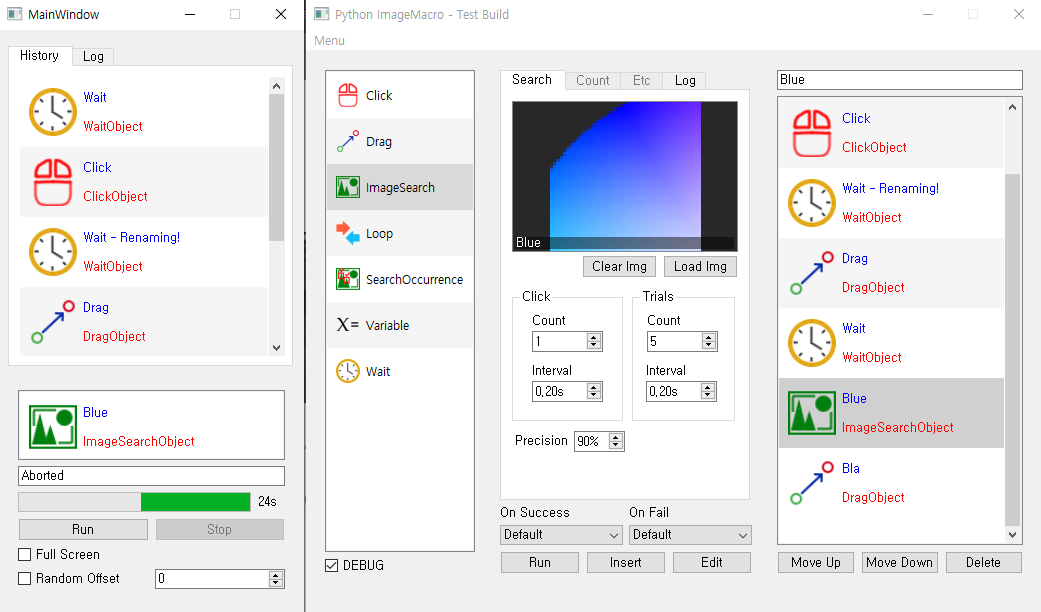Click the Delete button
1041x612 pixels.
[x=983, y=562]
